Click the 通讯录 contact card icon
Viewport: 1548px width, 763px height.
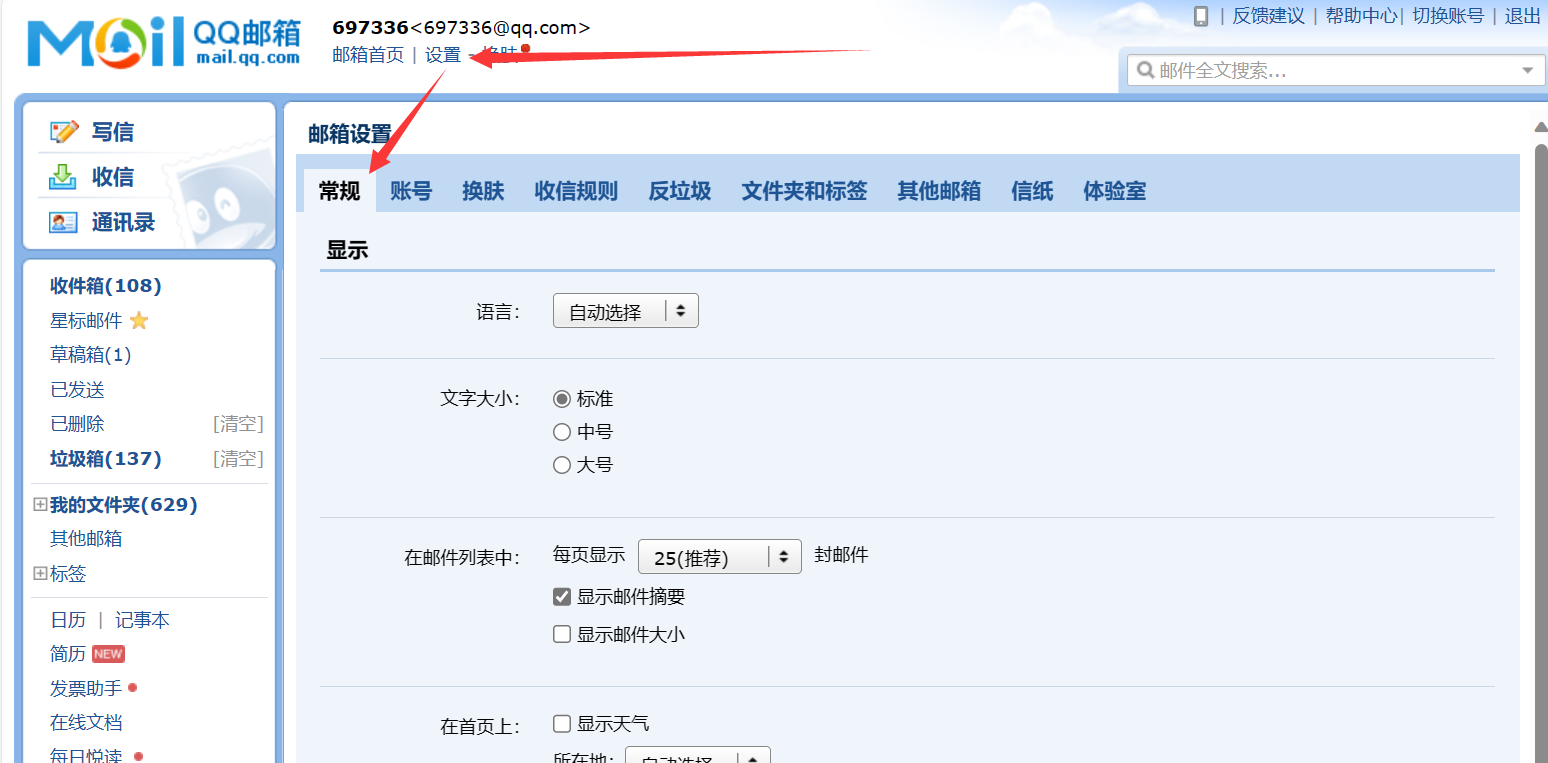pos(63,223)
